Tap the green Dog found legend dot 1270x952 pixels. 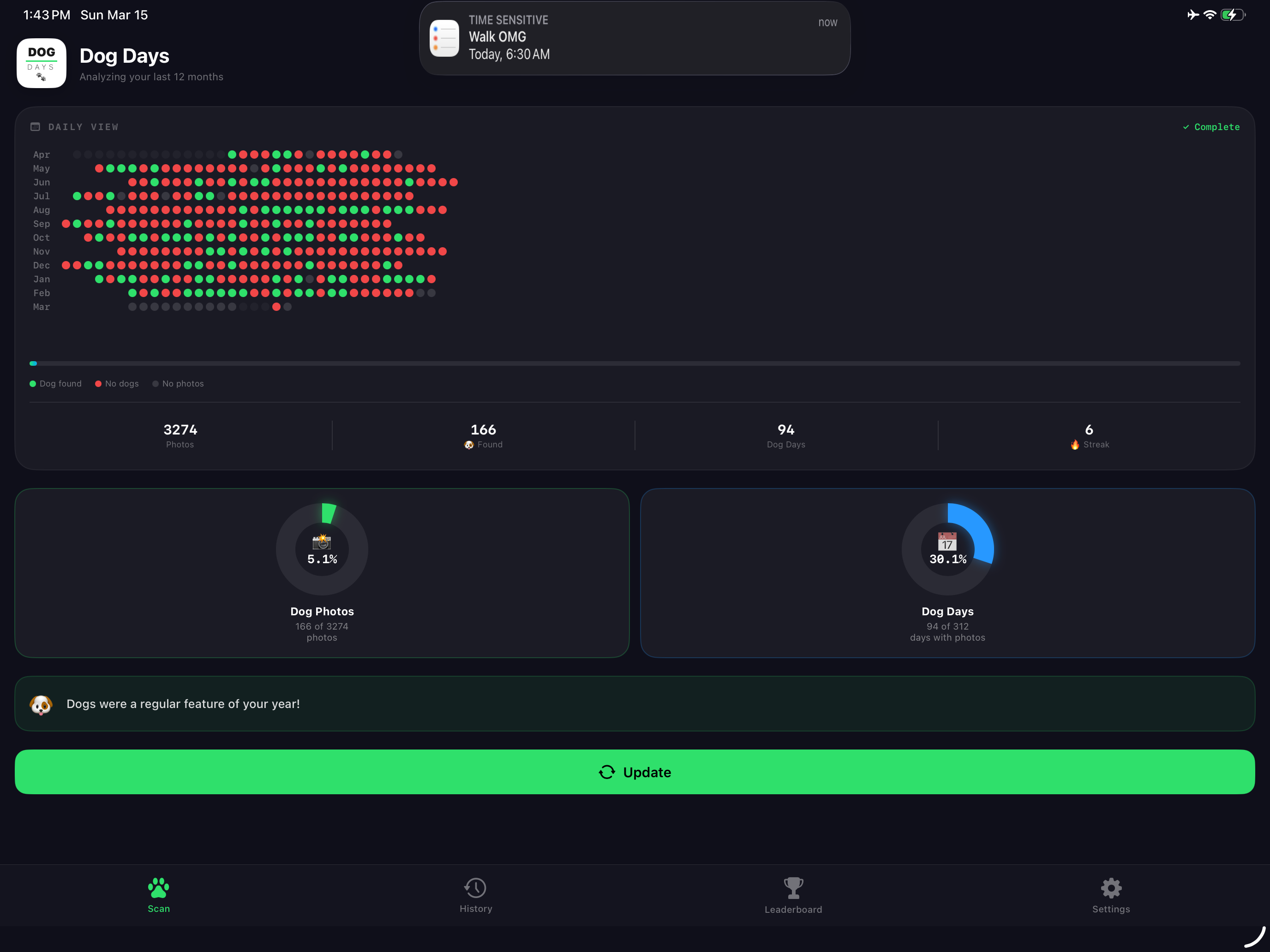pos(33,384)
